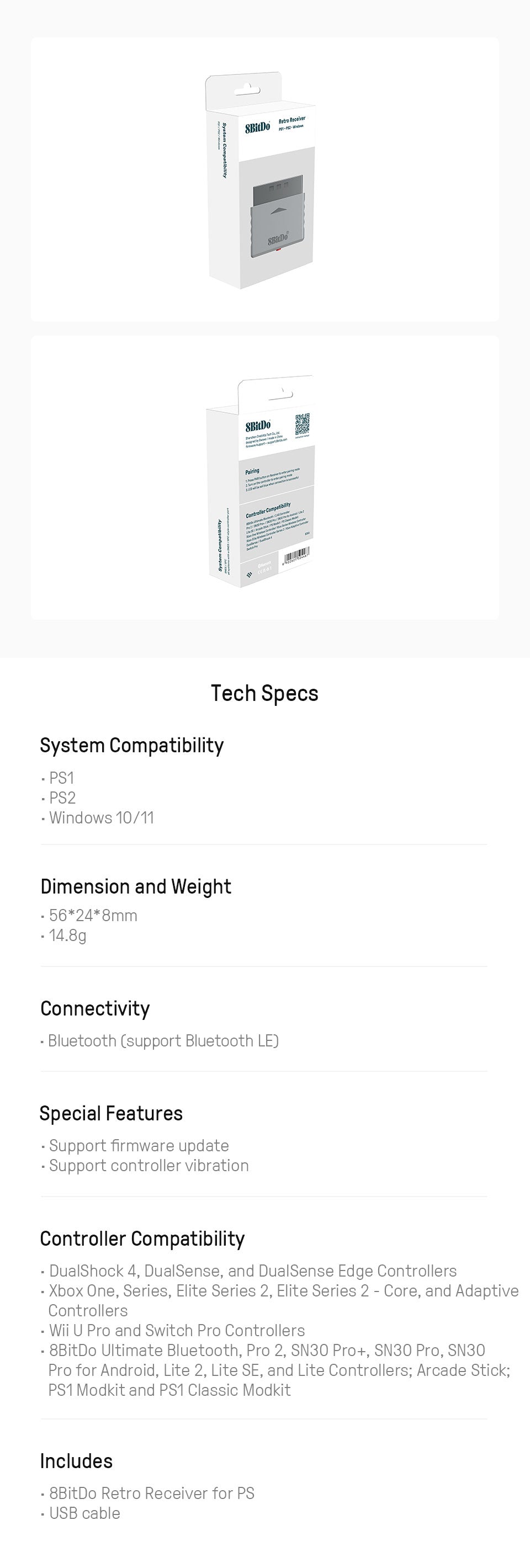Click the Dimension and Weight heading
This screenshot has height=1568, width=530.
(x=136, y=886)
